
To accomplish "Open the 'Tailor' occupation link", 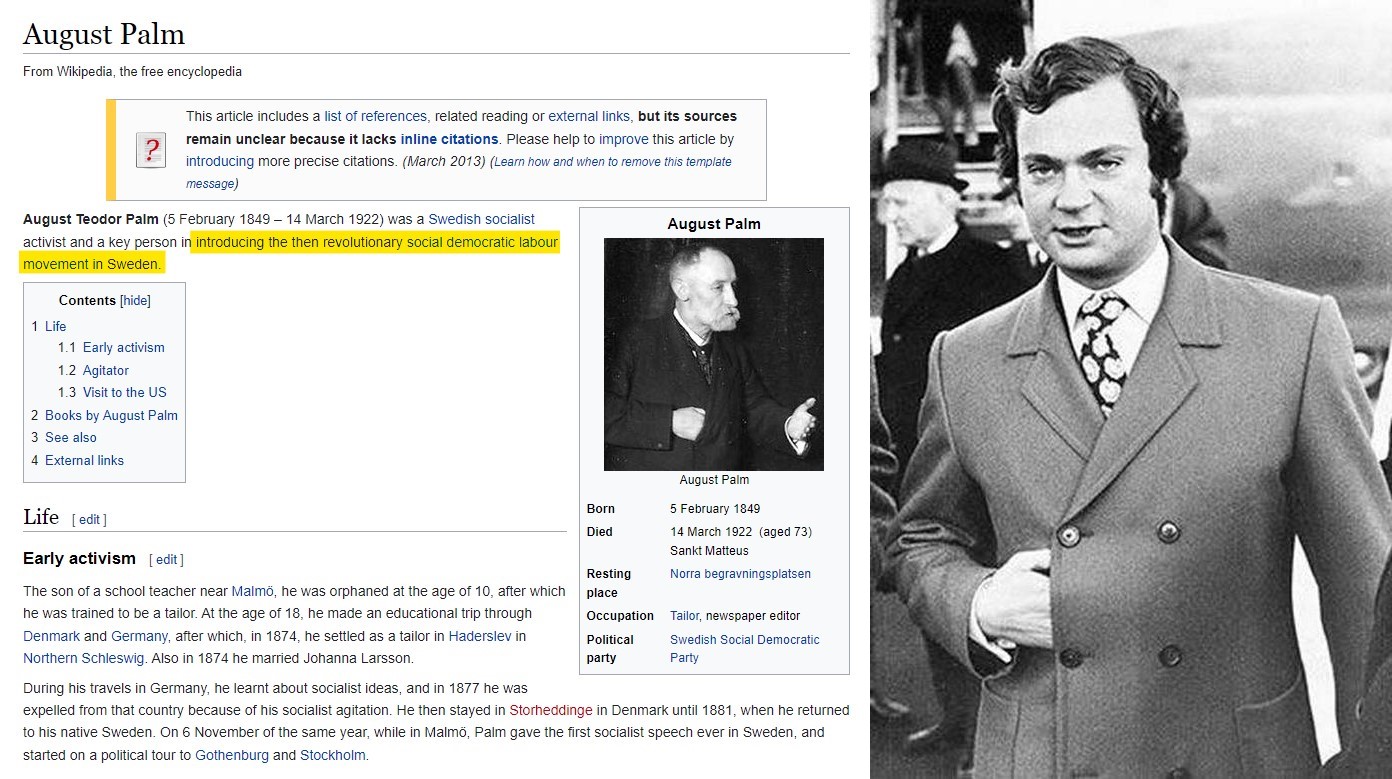I will point(684,616).
